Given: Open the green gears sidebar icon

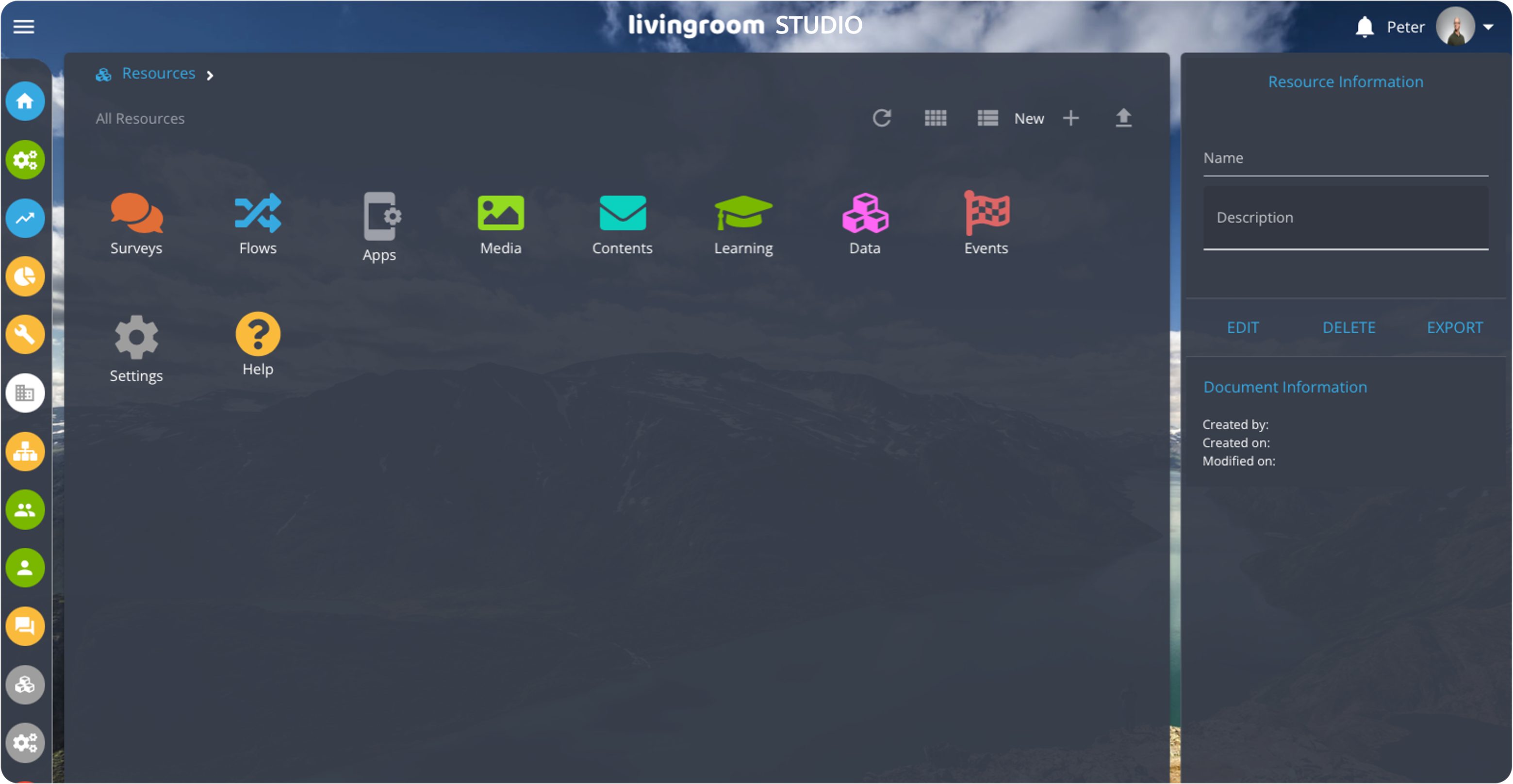Looking at the screenshot, I should tap(25, 160).
